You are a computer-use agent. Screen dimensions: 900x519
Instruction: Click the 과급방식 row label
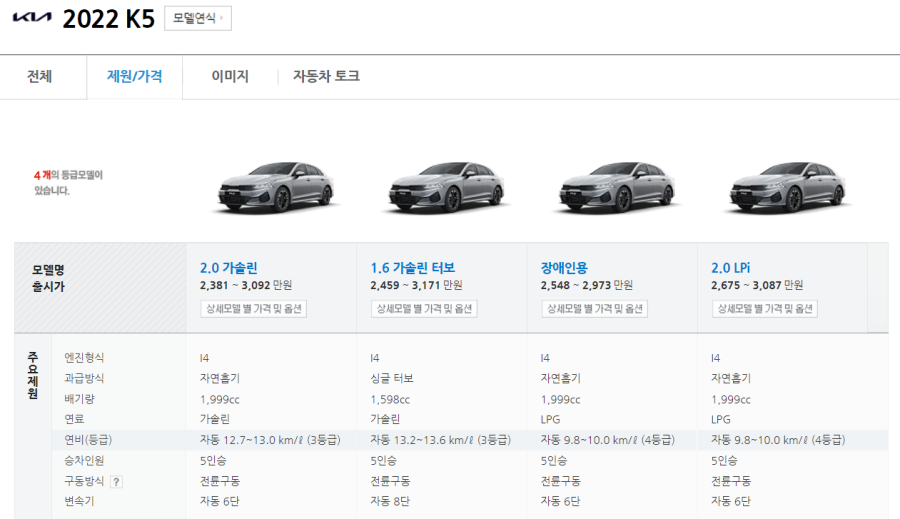(84, 378)
